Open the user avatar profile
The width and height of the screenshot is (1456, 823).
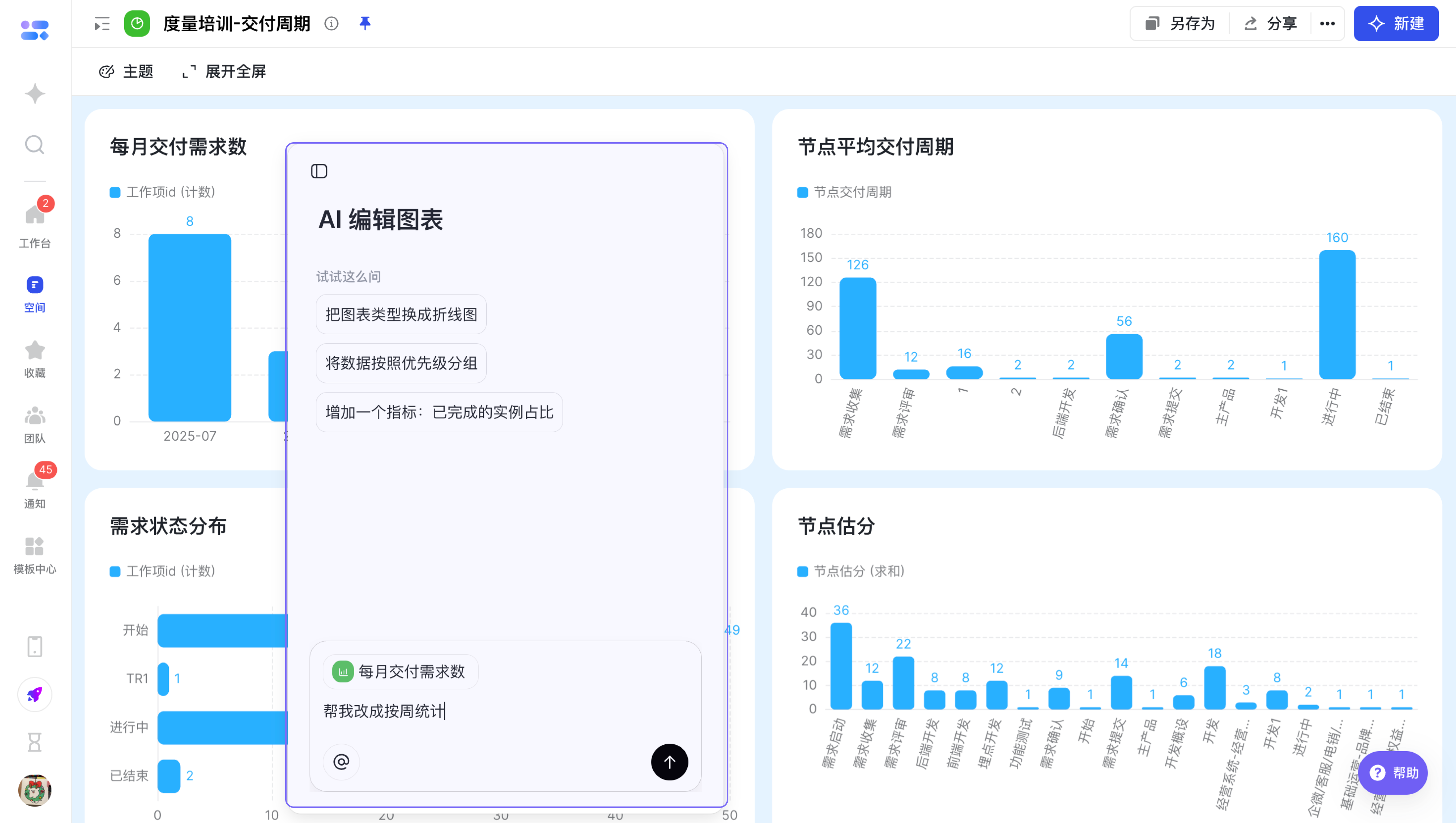tap(34, 790)
